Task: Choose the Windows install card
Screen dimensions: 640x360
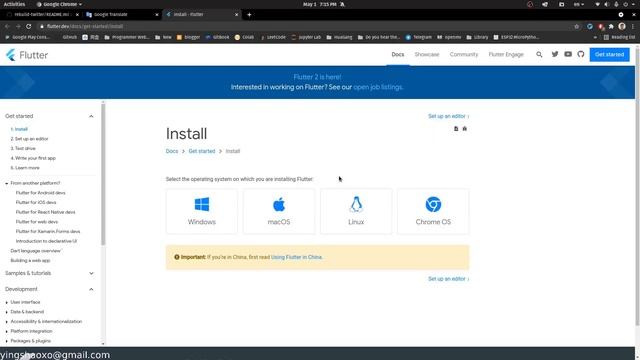Action: (x=202, y=211)
